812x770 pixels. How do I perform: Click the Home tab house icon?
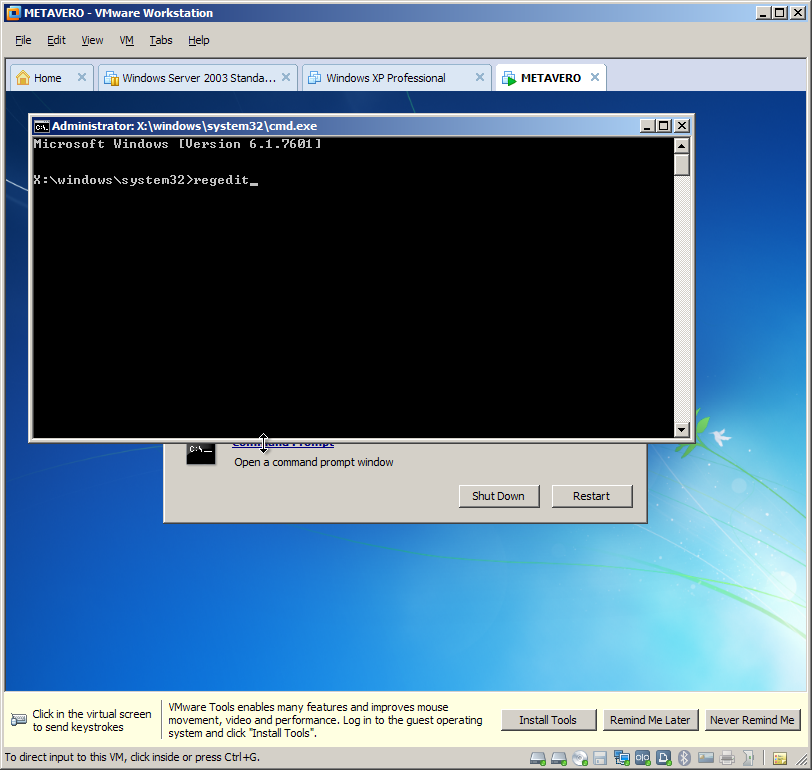pos(23,78)
